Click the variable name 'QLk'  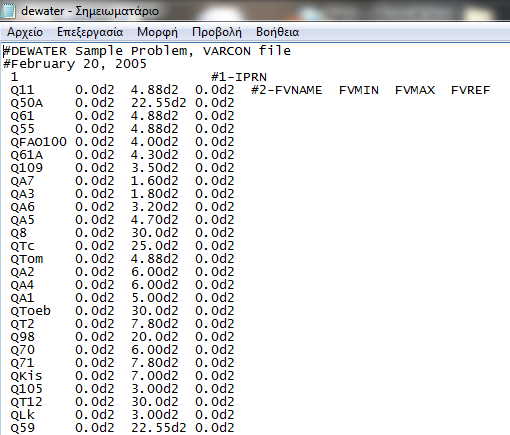coord(22,415)
